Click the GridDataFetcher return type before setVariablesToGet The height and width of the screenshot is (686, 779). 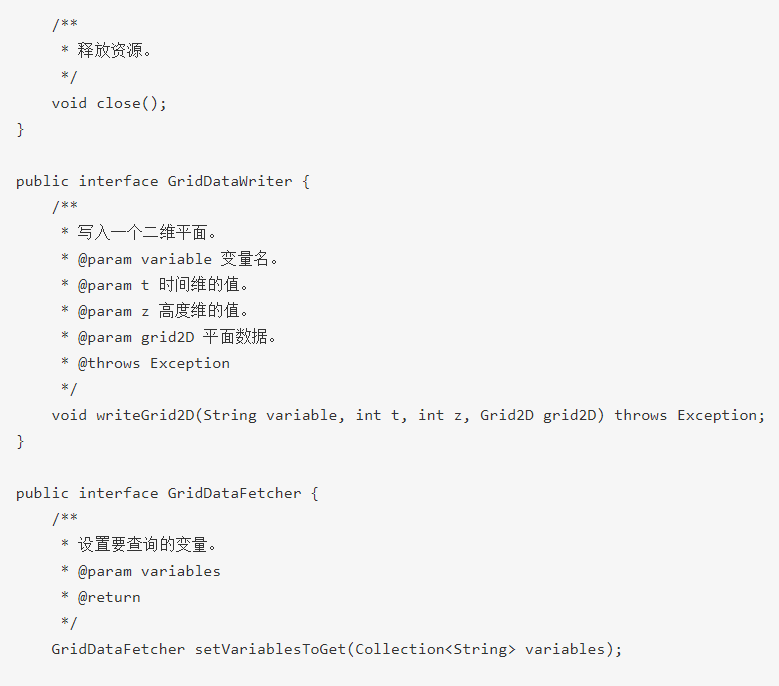(x=118, y=649)
